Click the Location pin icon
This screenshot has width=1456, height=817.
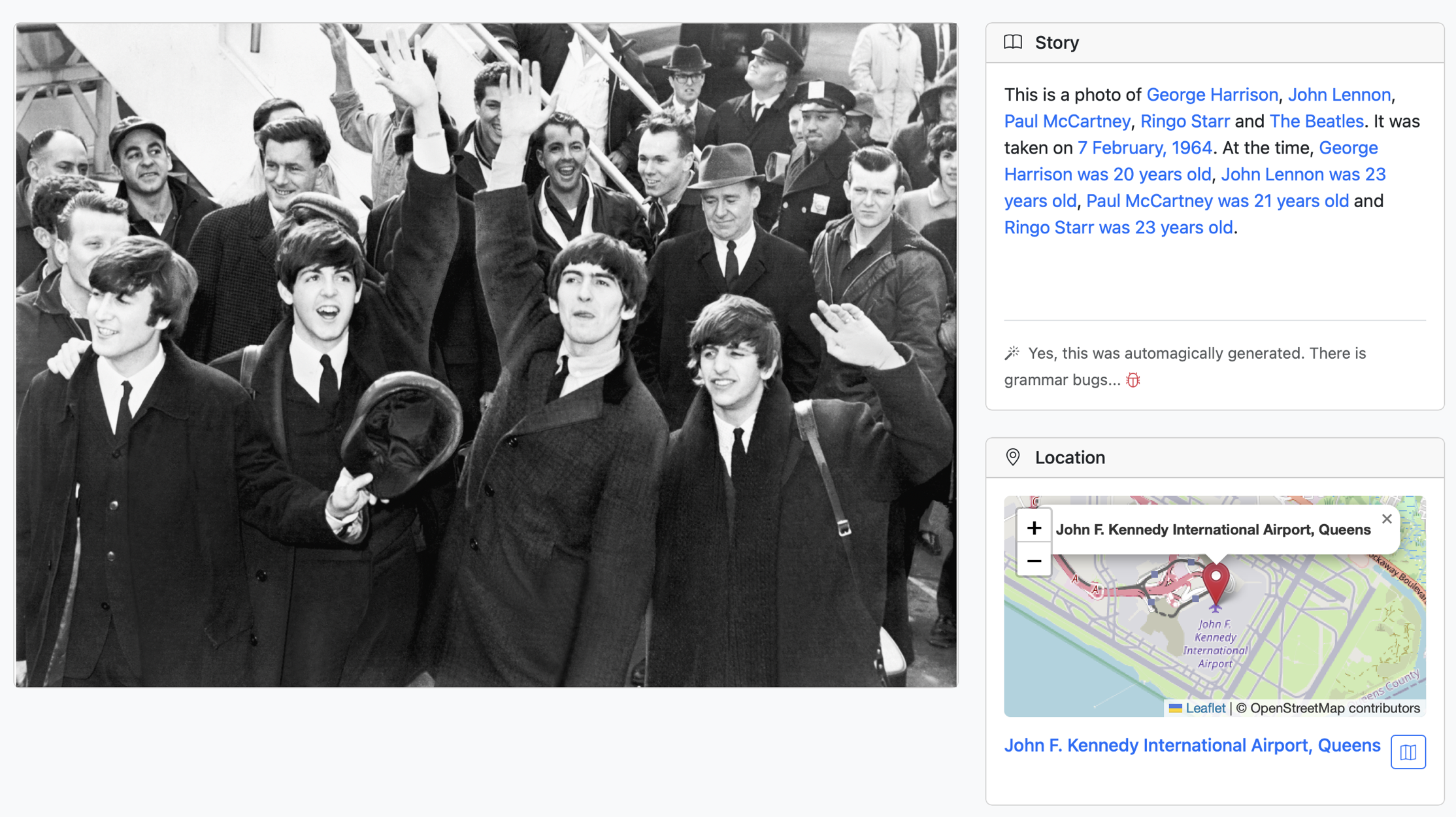(x=1014, y=458)
